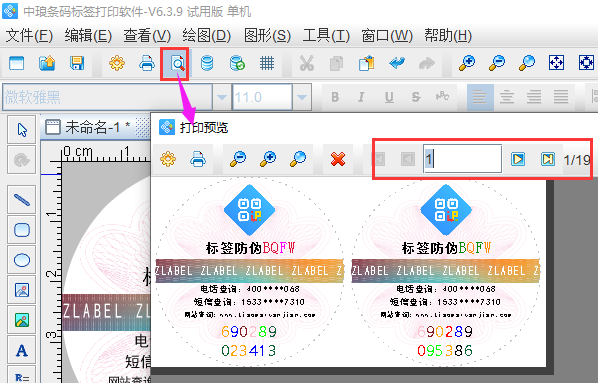Select the arrow pointer tool
598x383 pixels.
pos(22,130)
